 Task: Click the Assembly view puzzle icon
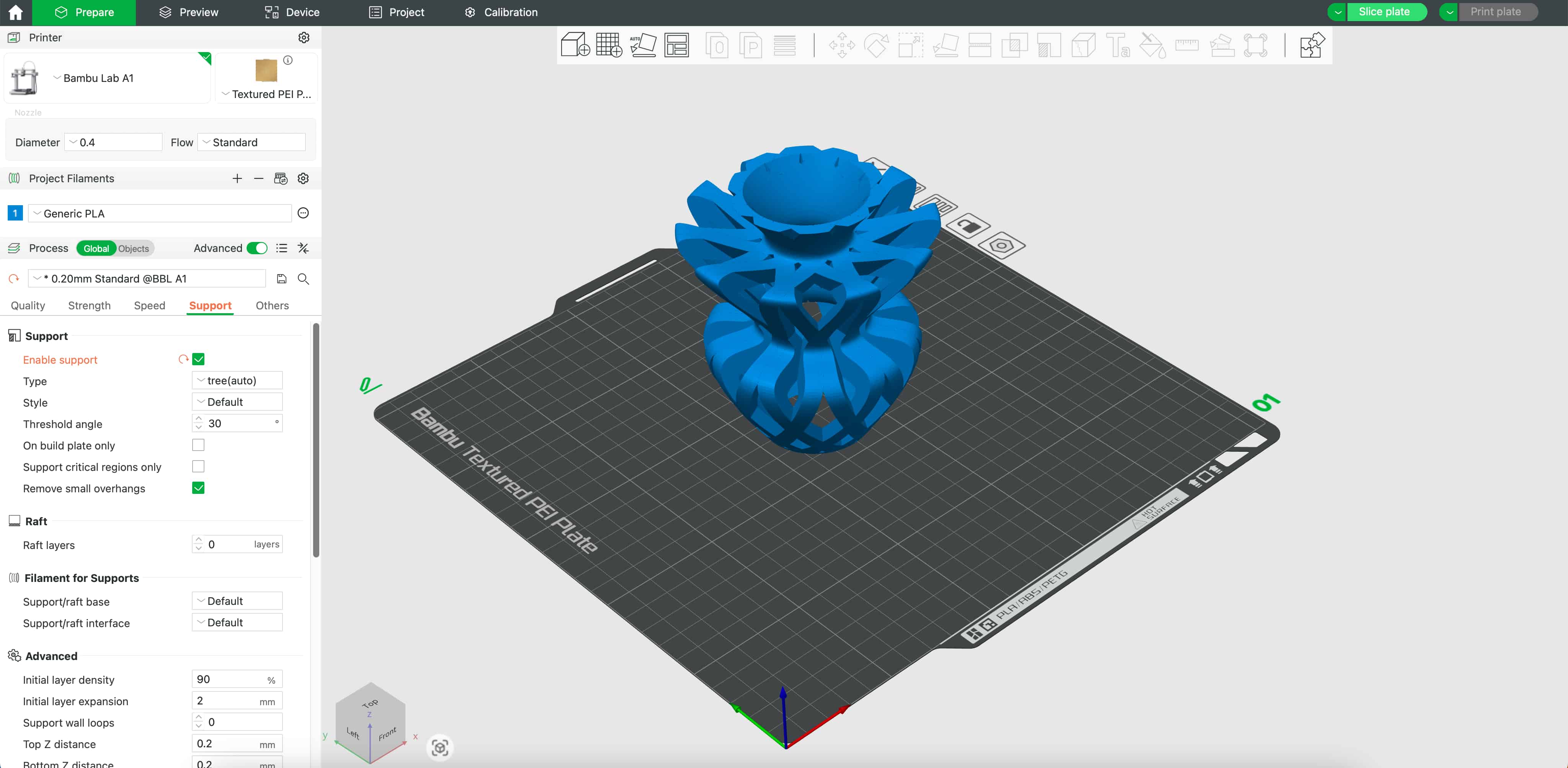click(1312, 45)
